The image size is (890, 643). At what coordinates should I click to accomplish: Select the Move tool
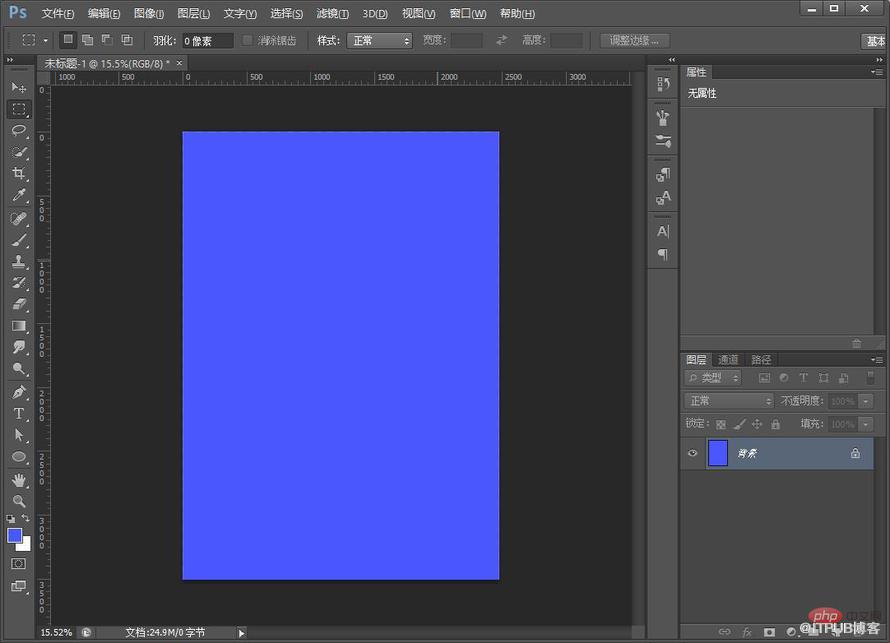(19, 87)
